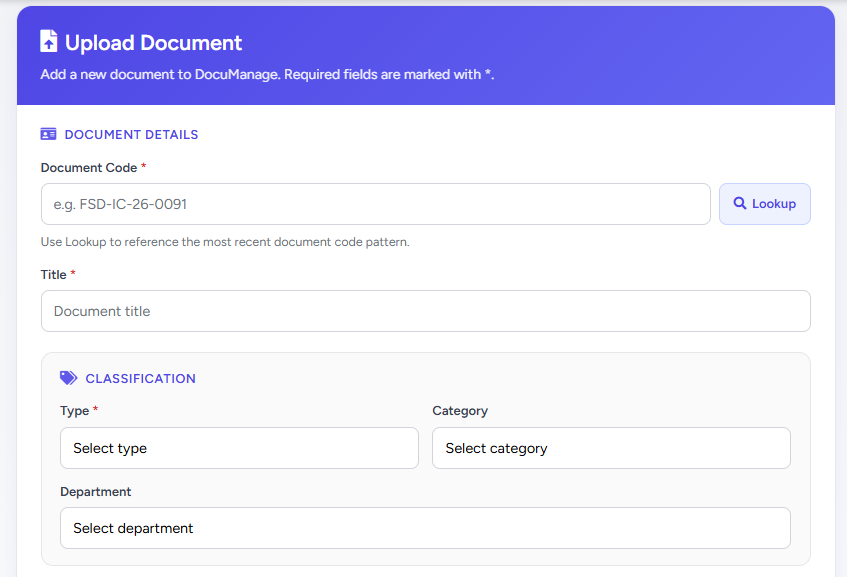Click the magnifier icon in Lookup
The image size is (847, 577).
740,203
